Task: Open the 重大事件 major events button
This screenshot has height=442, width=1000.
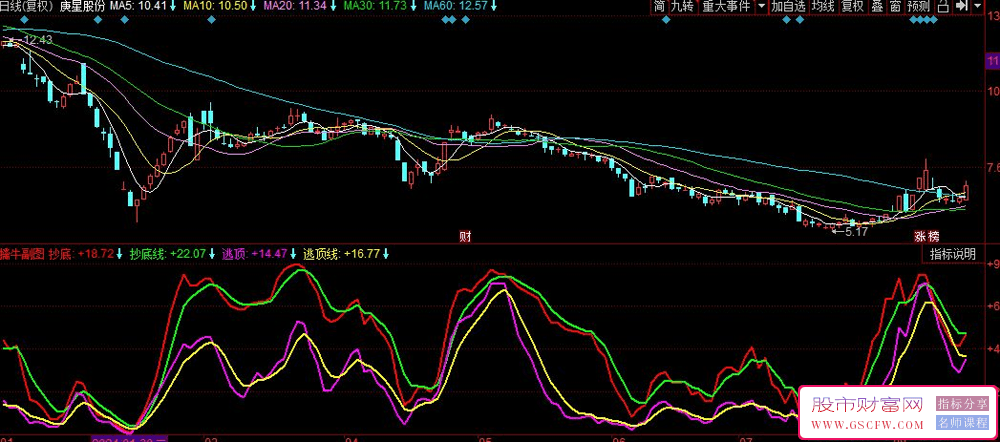Action: coord(725,6)
